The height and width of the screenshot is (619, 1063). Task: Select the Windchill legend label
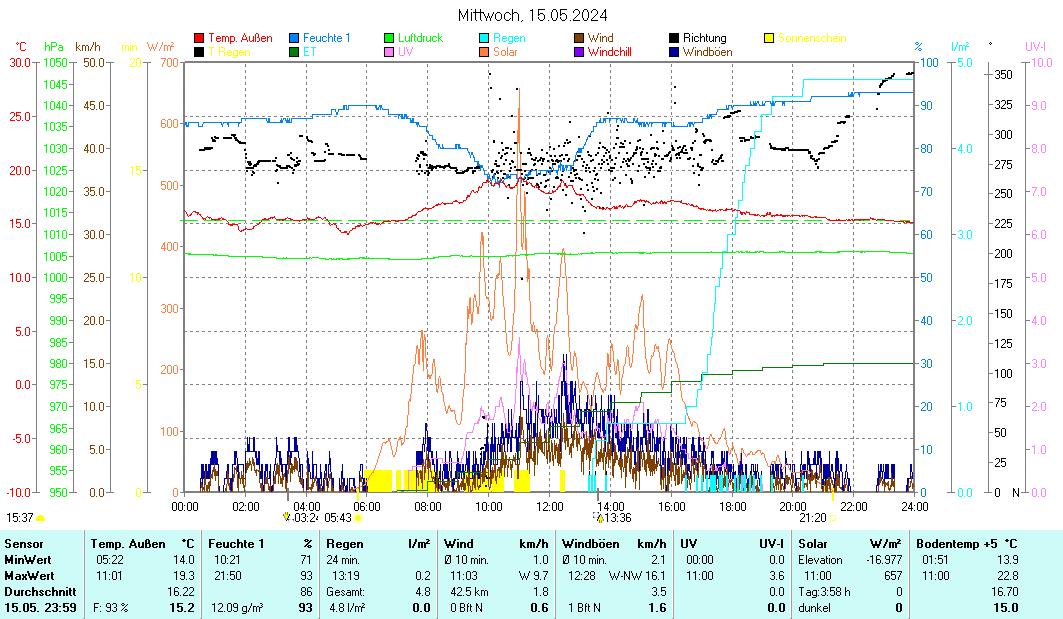[609, 52]
